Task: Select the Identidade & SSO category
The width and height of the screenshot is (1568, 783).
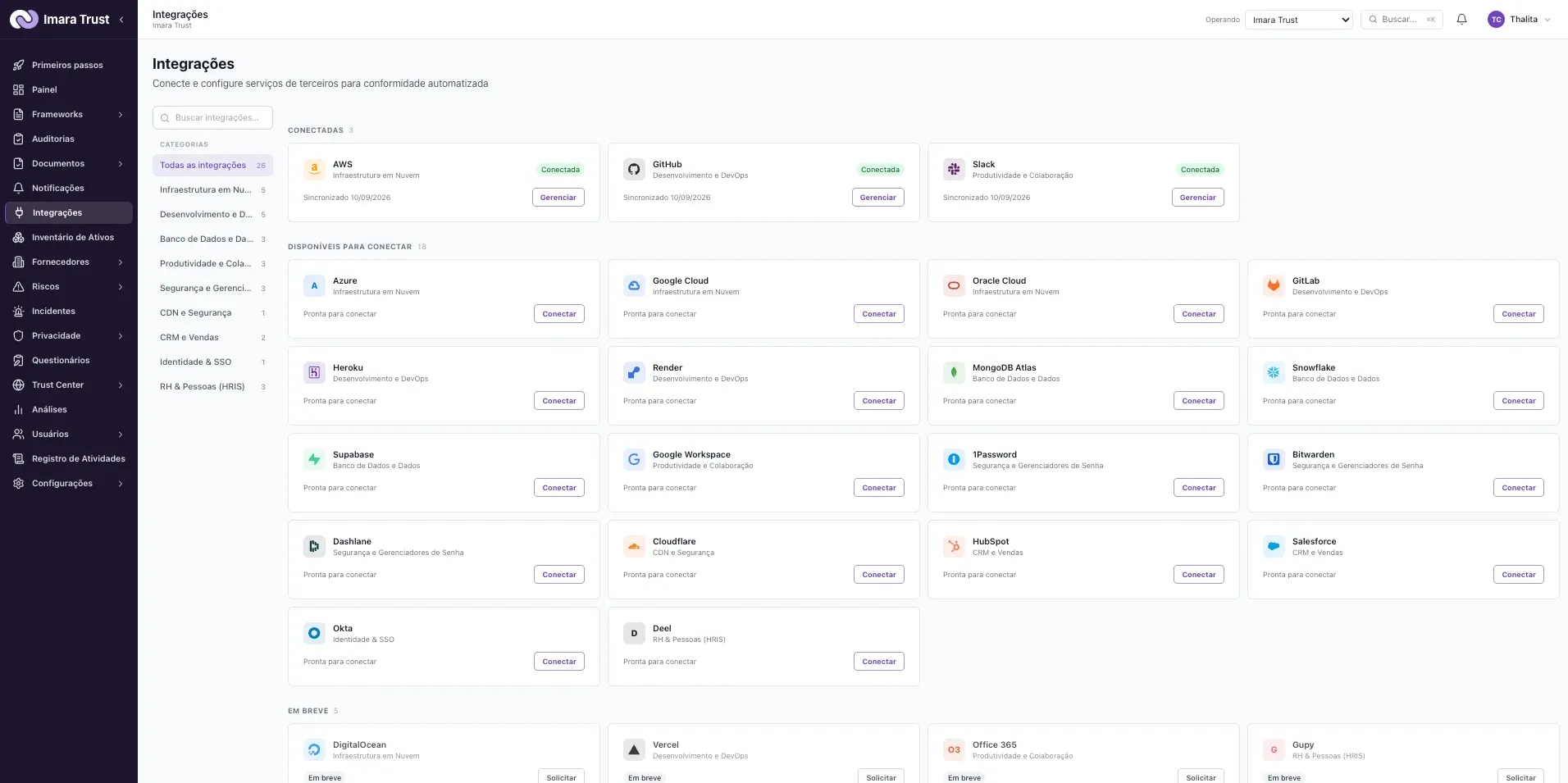Action: pos(212,362)
